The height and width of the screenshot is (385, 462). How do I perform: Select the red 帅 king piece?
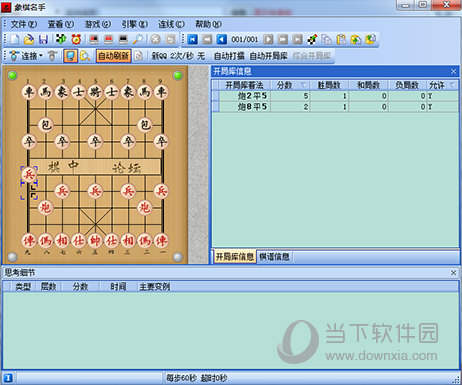(95, 240)
